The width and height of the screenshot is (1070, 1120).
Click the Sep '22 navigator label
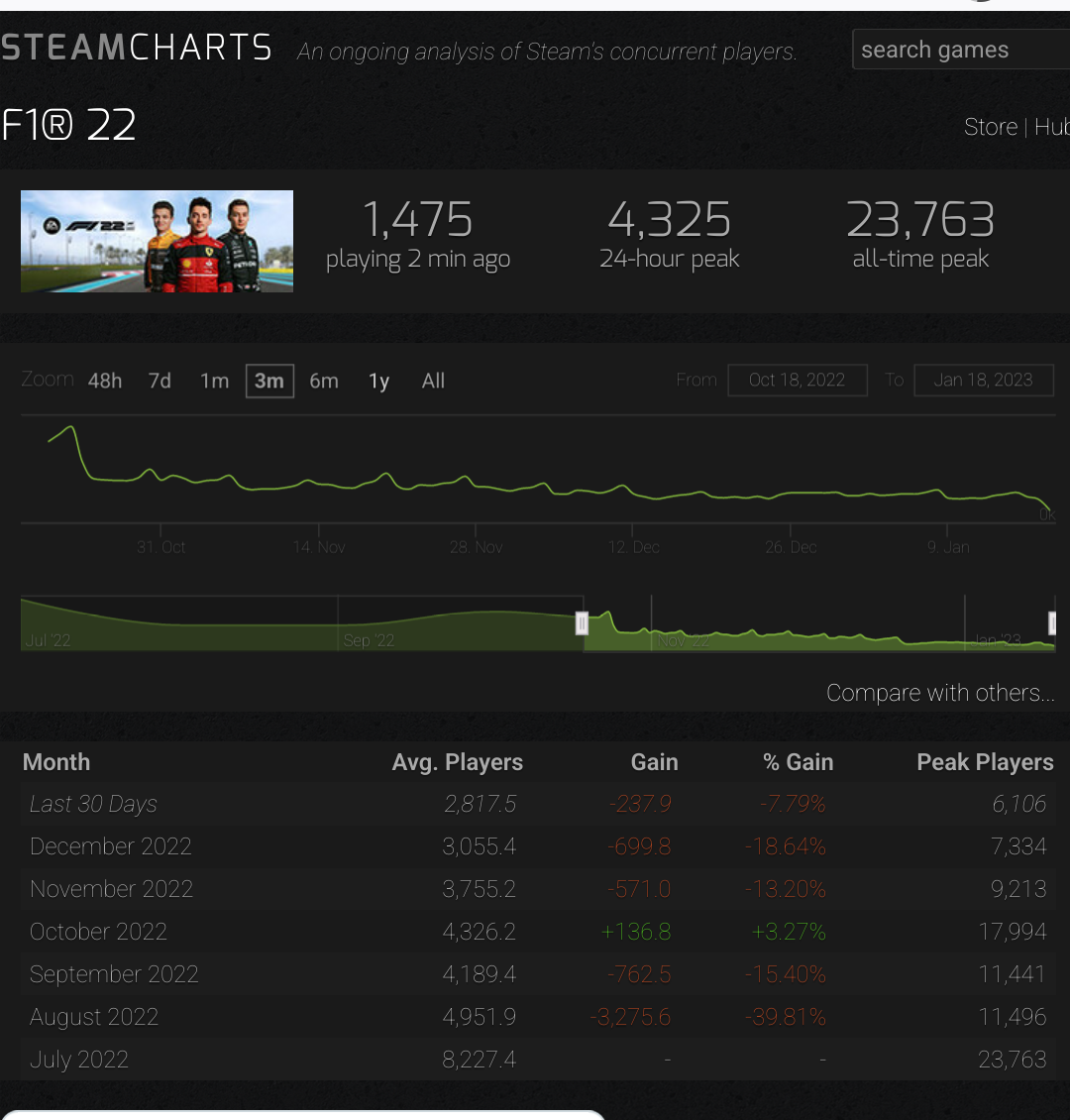click(369, 640)
